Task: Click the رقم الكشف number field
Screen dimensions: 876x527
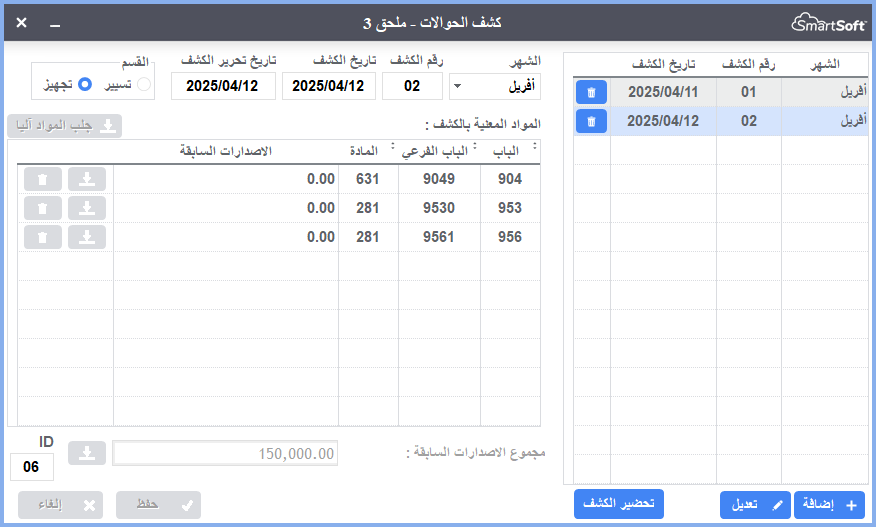Action: 412,86
